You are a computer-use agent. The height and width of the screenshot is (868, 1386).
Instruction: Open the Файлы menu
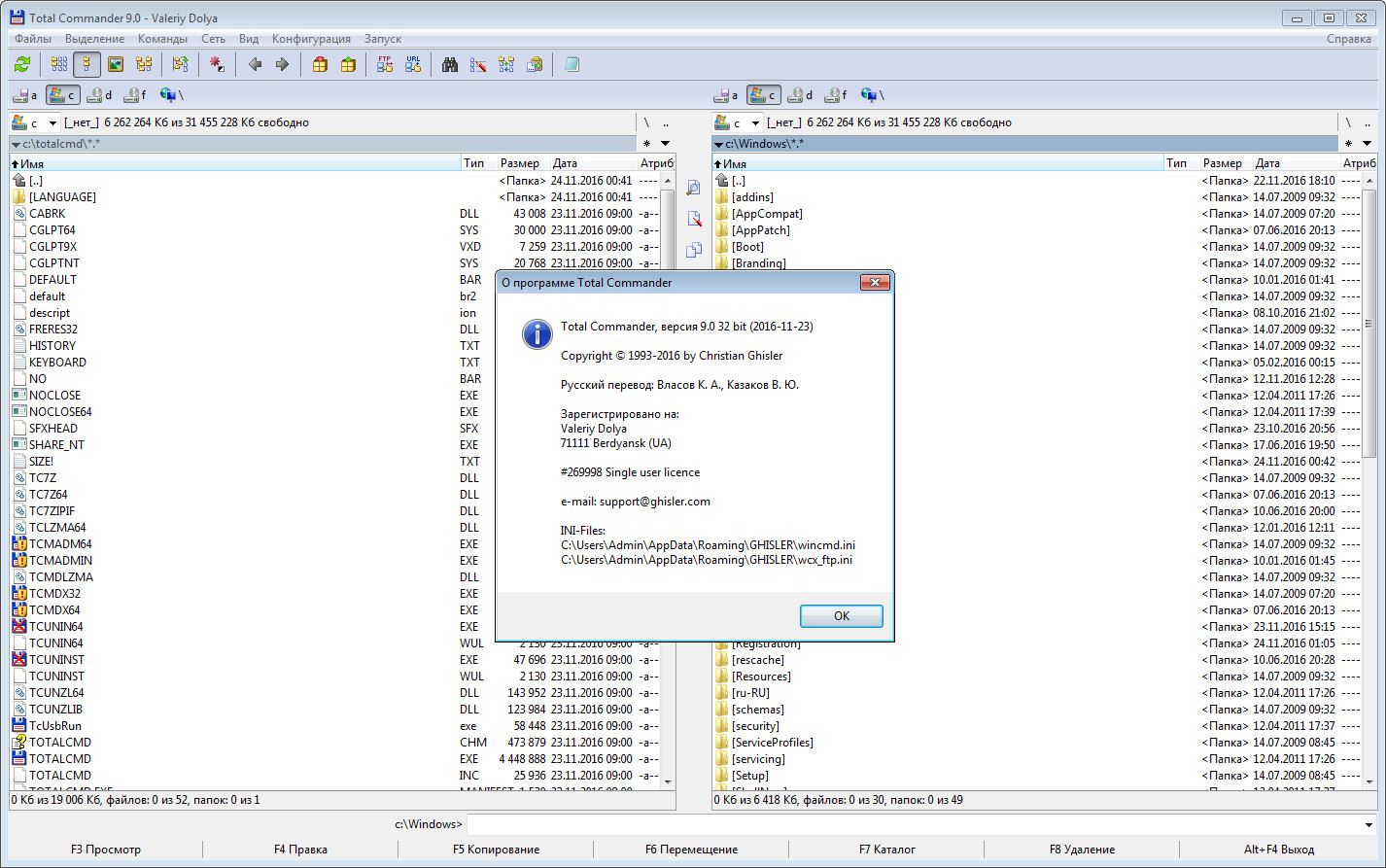point(33,39)
